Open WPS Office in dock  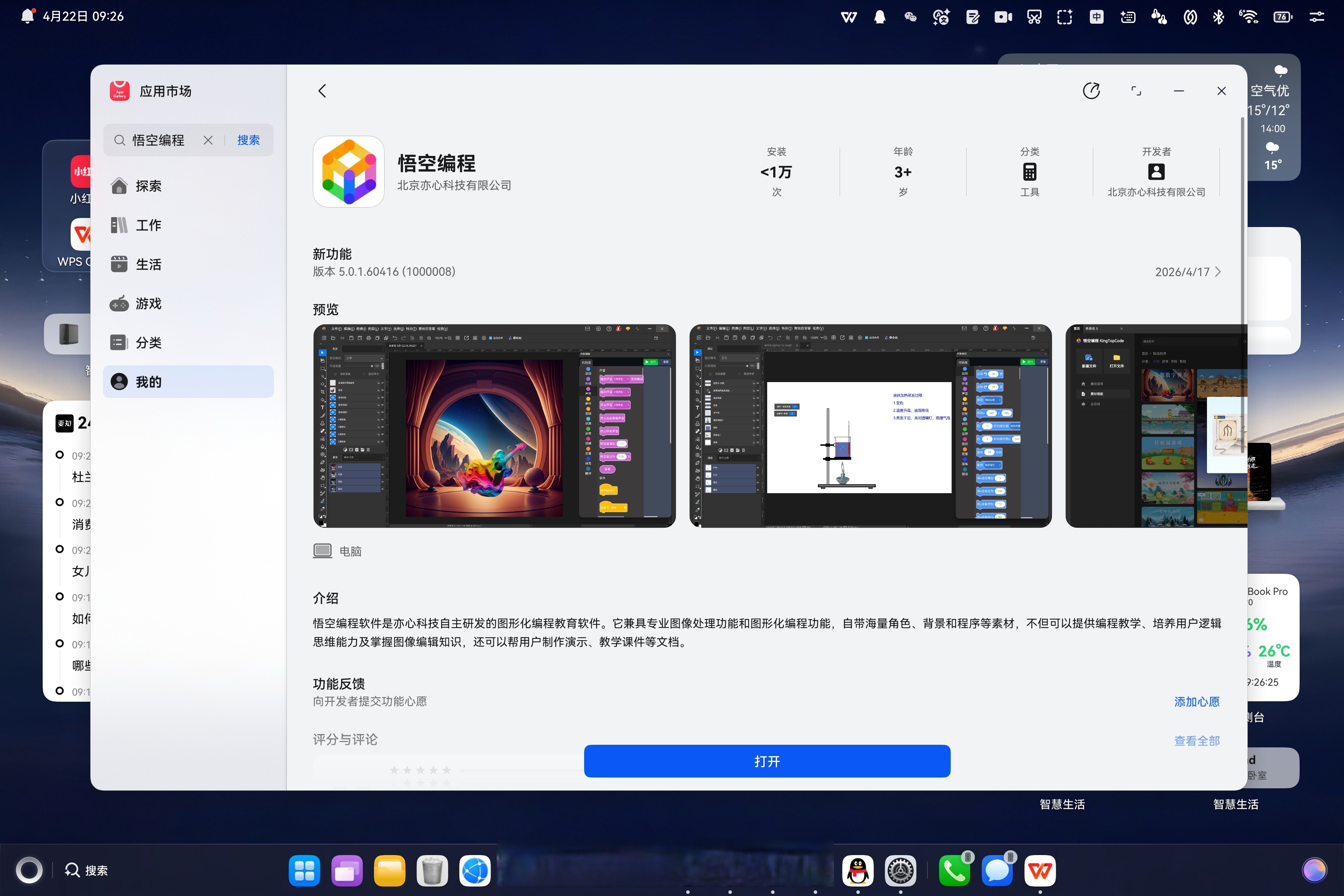[1040, 870]
